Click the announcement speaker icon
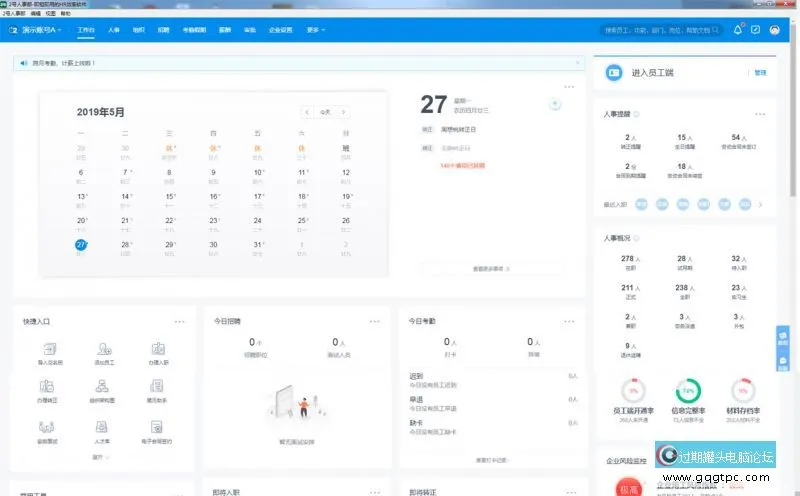 23,63
